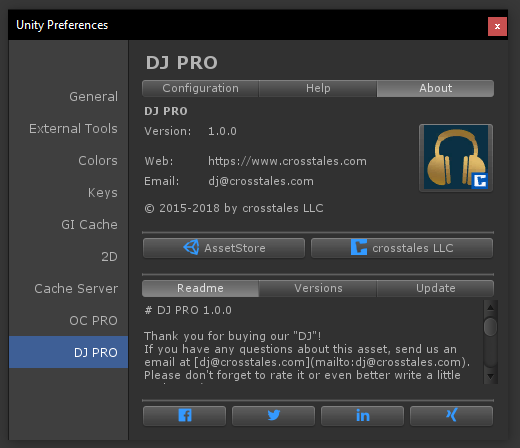Open the Twitter social link button

point(273,415)
